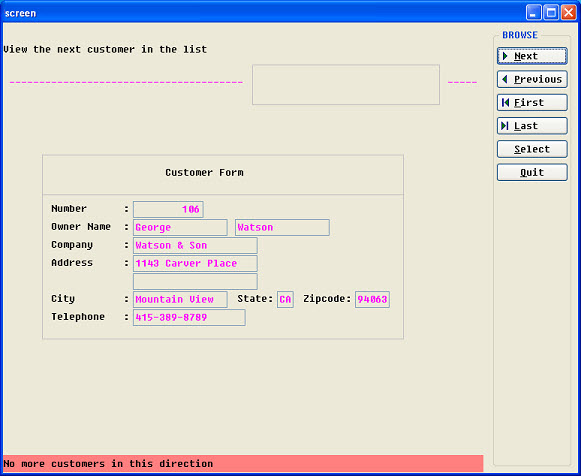Click the Company field Watson & Son
The height and width of the screenshot is (476, 581).
[x=195, y=246]
